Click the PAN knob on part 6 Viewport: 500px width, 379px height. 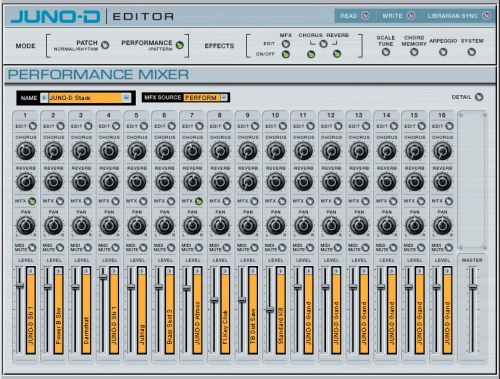click(164, 226)
